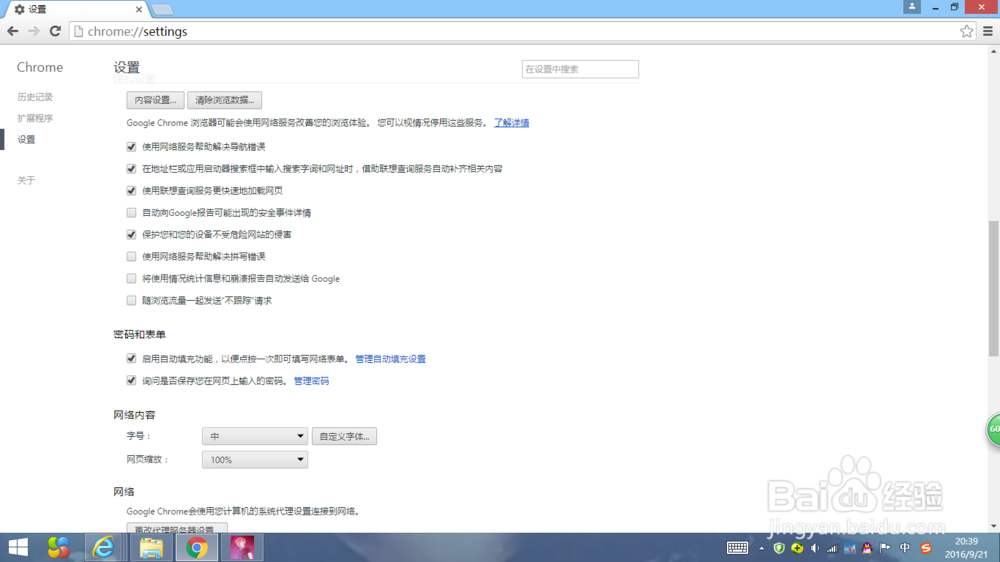This screenshot has height=562, width=1000.
Task: Reload the settings page
Action: 55,31
